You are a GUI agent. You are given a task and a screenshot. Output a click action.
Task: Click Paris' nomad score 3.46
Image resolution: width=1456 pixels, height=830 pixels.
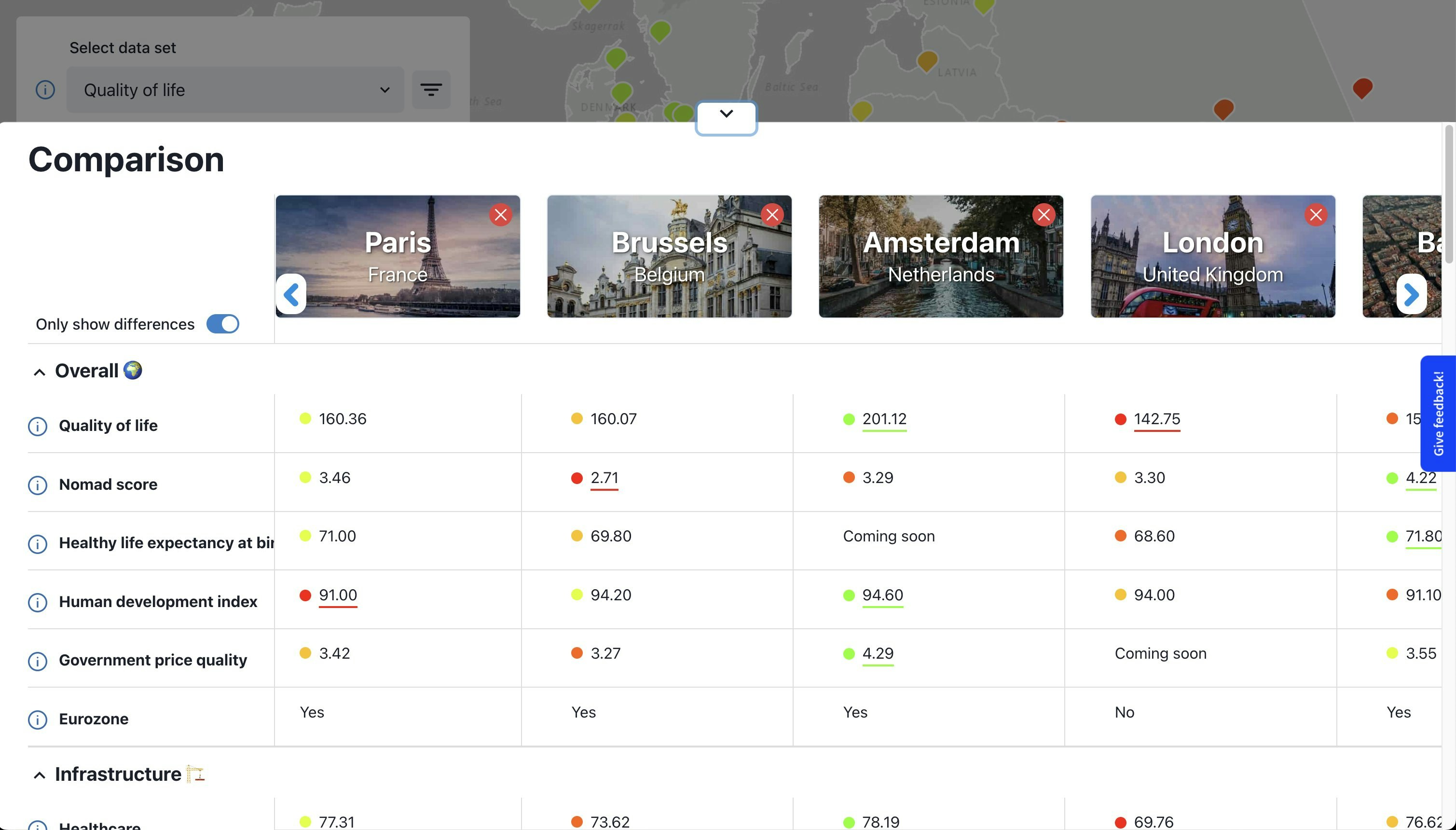(334, 478)
